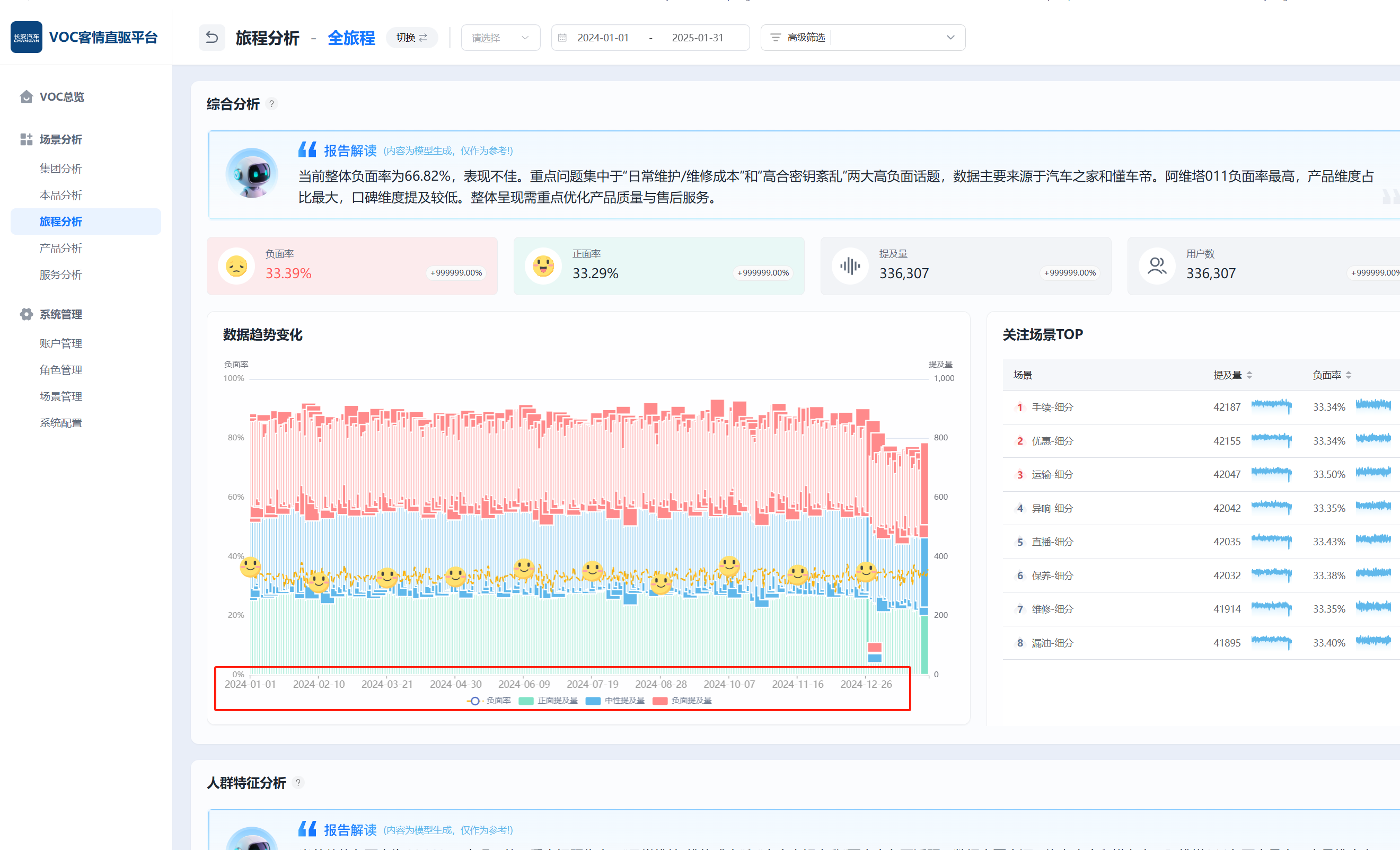Toggle the 正面提及量 legend entry

pyautogui.click(x=549, y=701)
